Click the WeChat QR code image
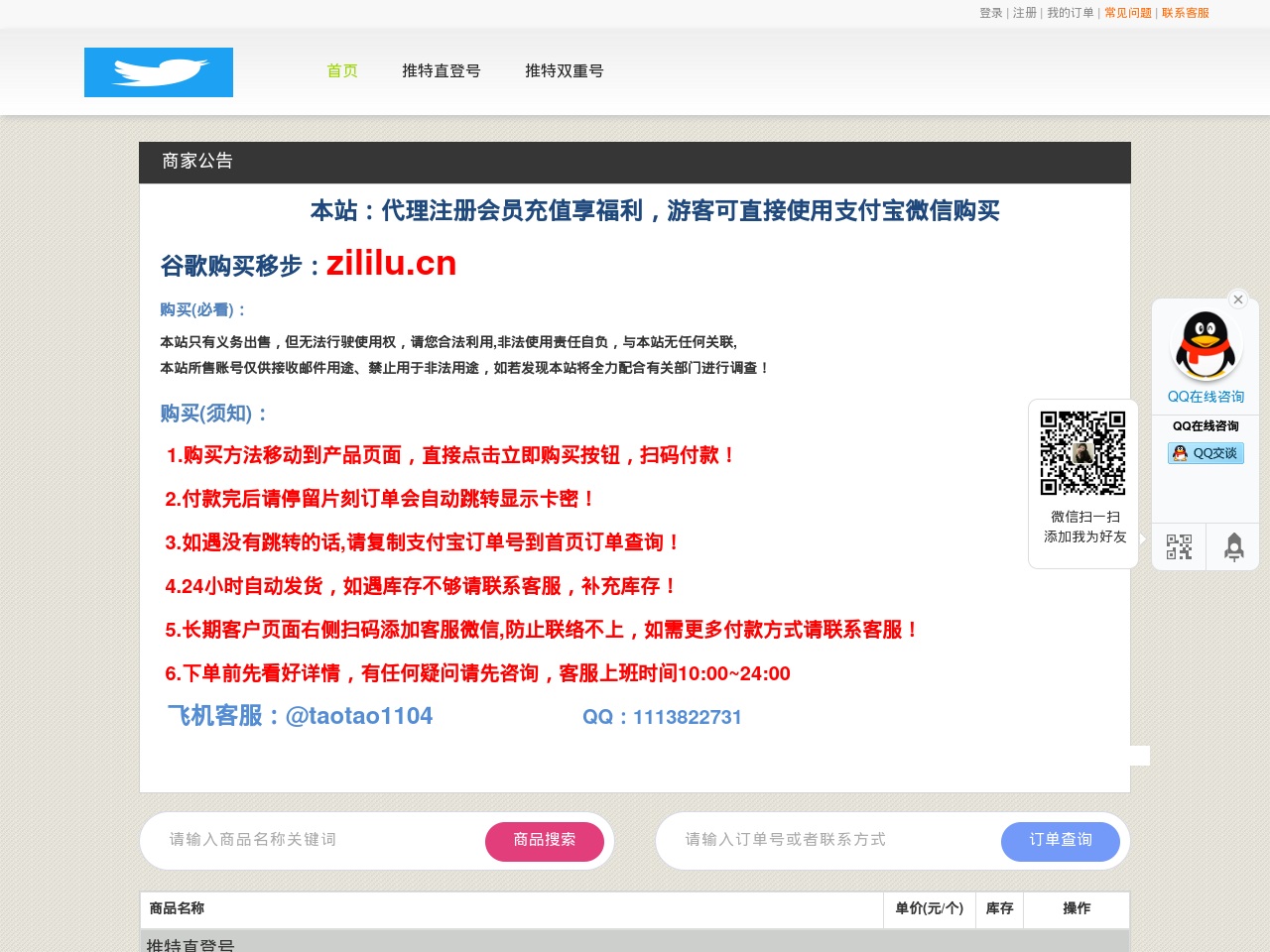This screenshot has width=1270, height=952. click(x=1082, y=453)
